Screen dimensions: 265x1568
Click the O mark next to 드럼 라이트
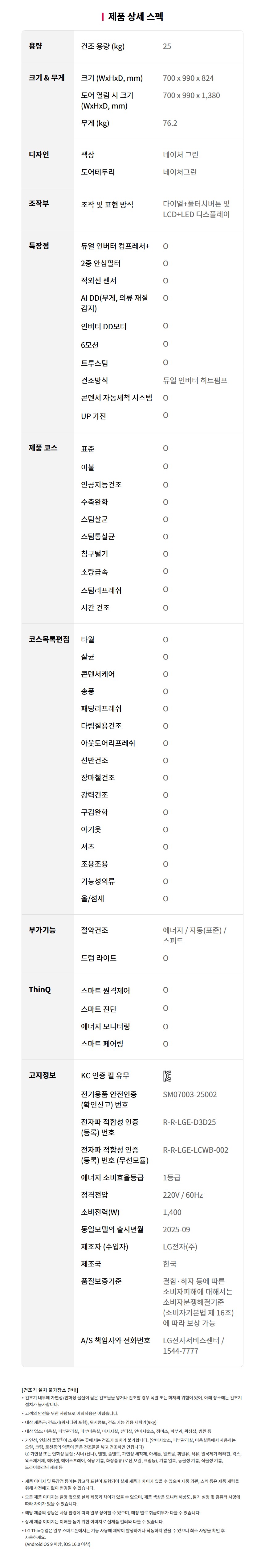[166, 958]
